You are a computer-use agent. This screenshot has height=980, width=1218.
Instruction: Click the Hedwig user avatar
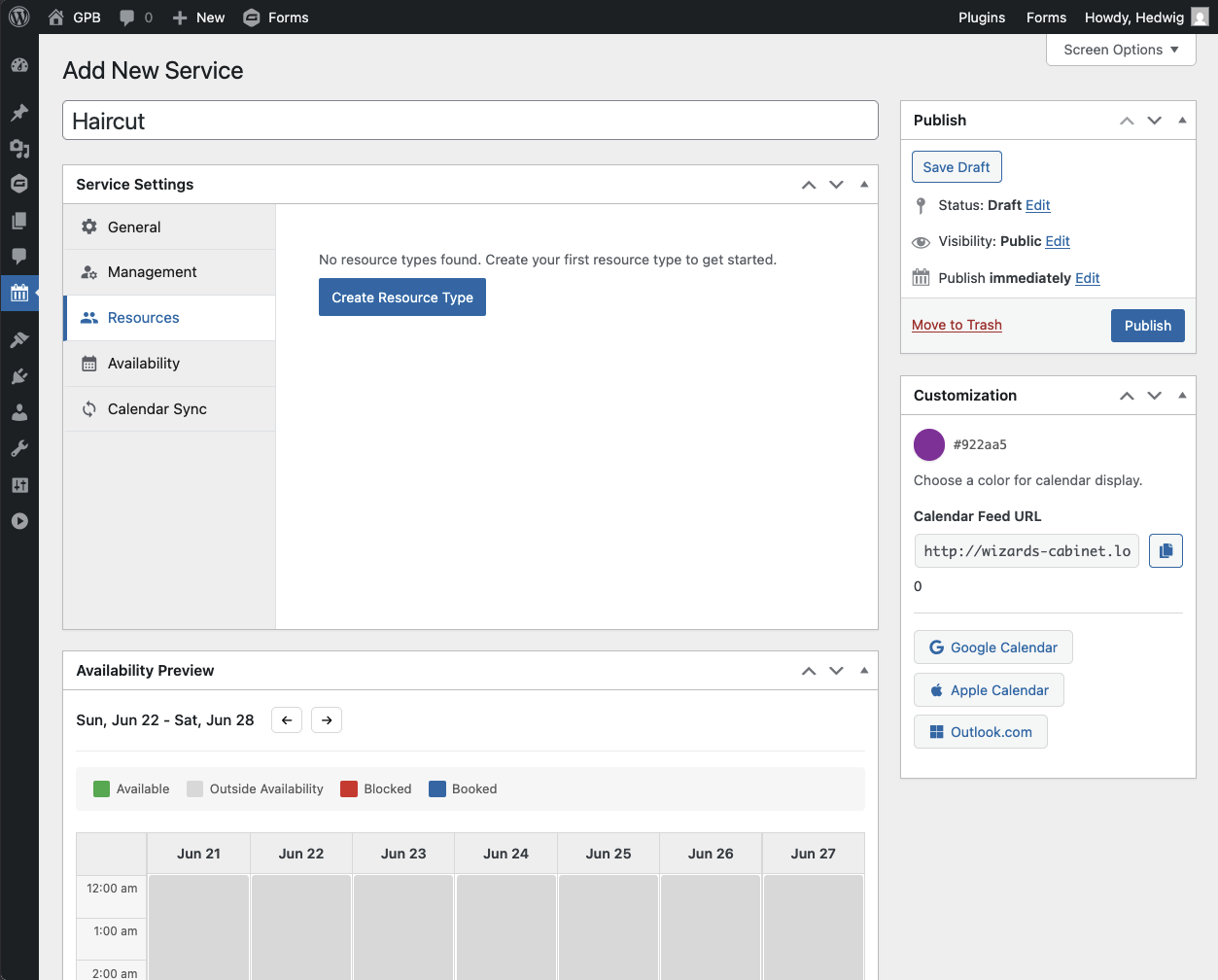tap(1201, 17)
